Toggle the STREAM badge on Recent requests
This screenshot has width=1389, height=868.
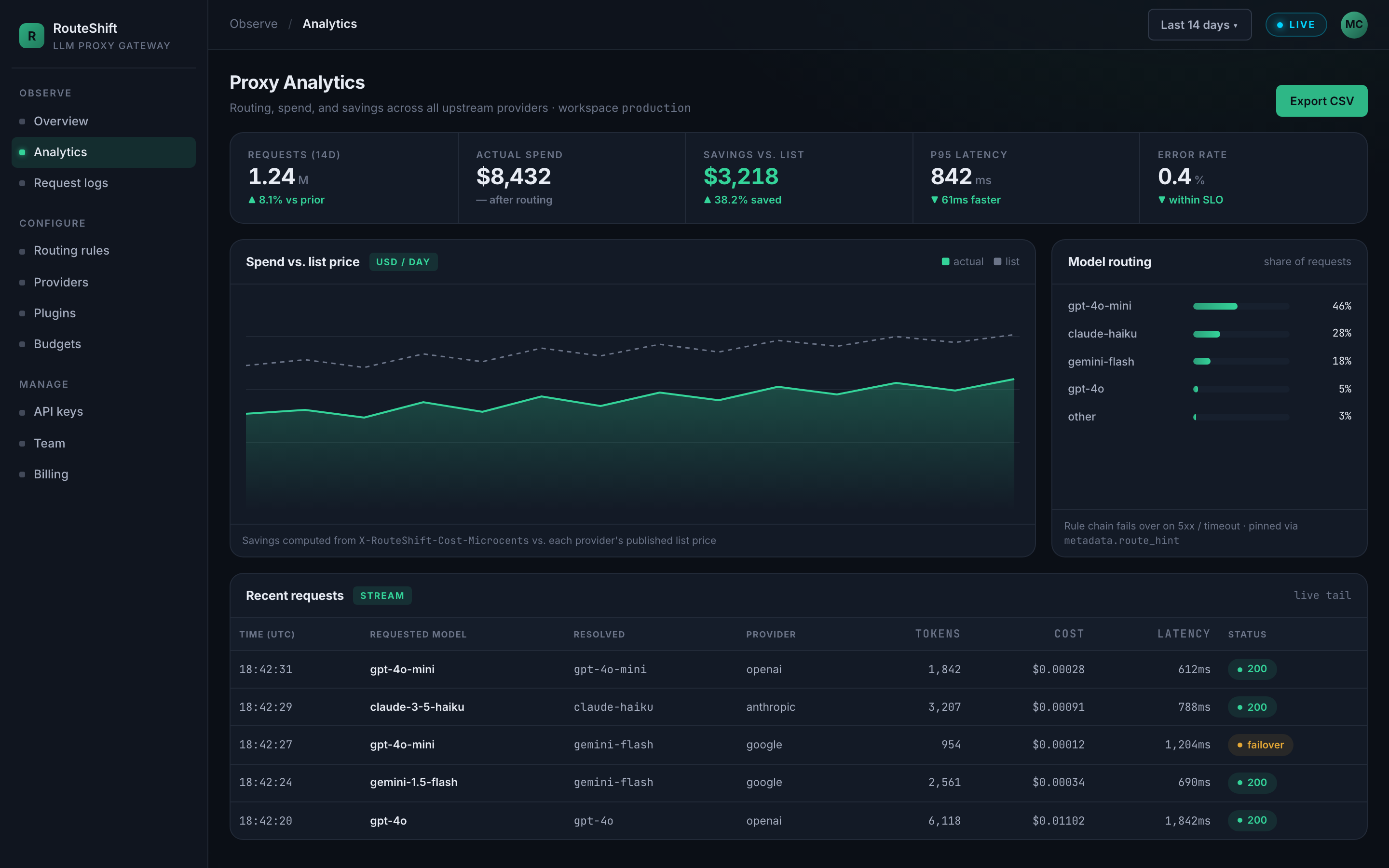coord(381,596)
